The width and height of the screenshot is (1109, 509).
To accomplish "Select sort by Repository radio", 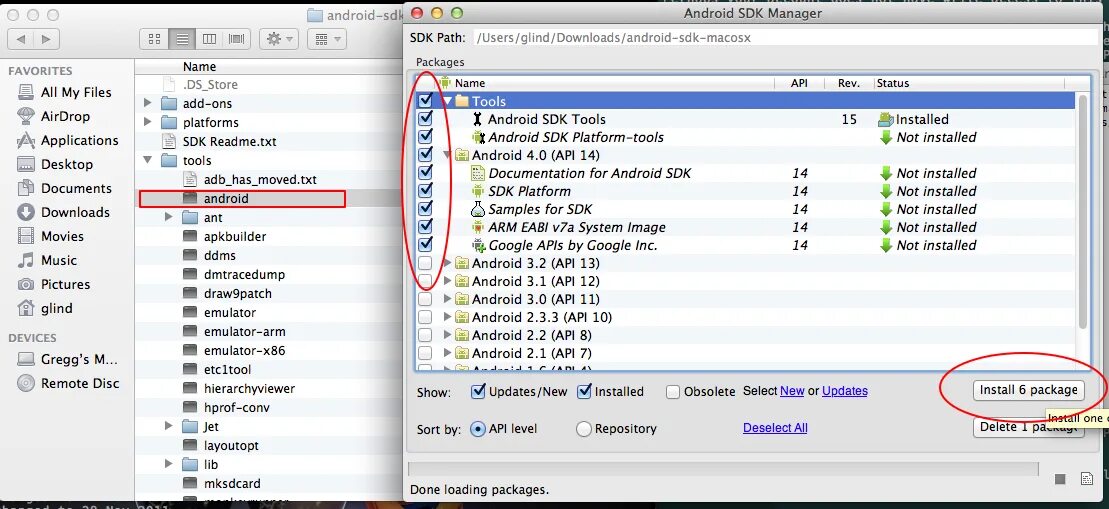I will click(583, 428).
